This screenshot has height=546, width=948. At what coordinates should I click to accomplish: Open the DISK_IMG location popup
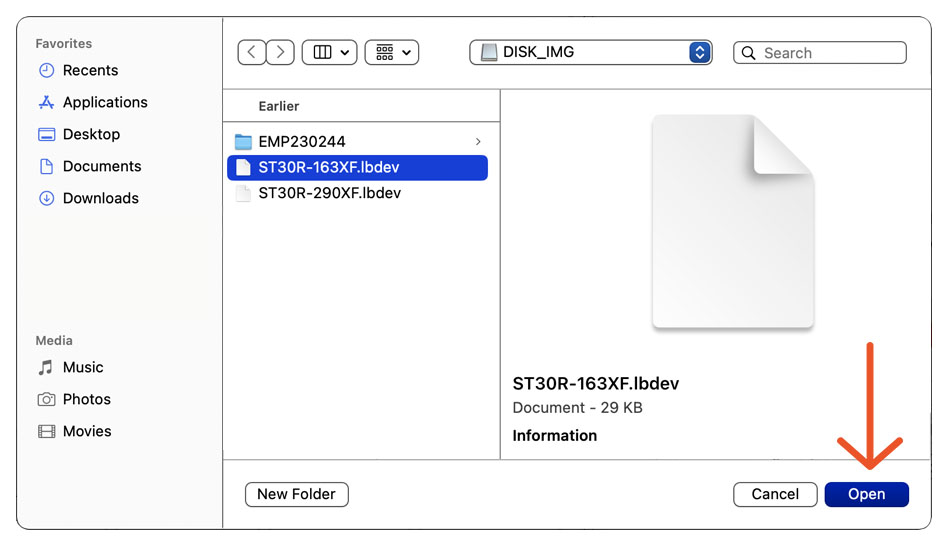click(591, 53)
